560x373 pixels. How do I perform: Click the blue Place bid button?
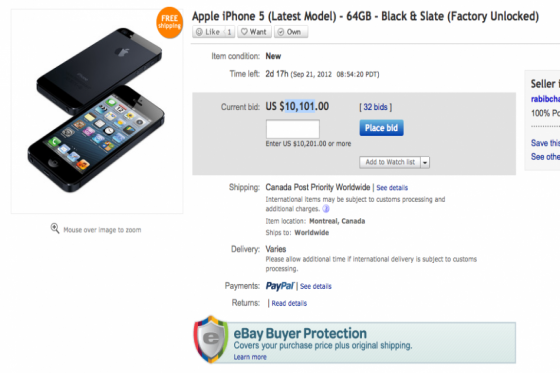pyautogui.click(x=381, y=128)
